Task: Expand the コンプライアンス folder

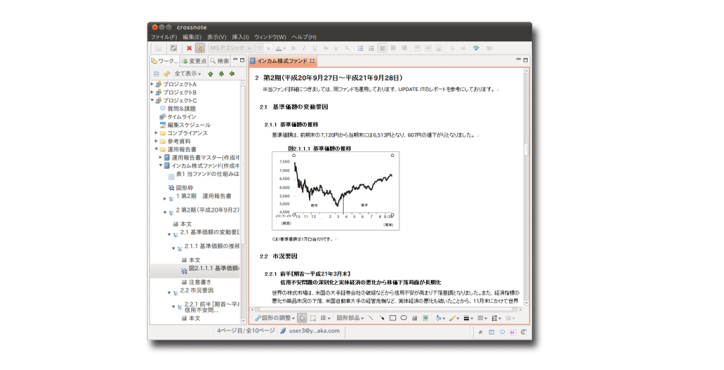Action: point(156,133)
